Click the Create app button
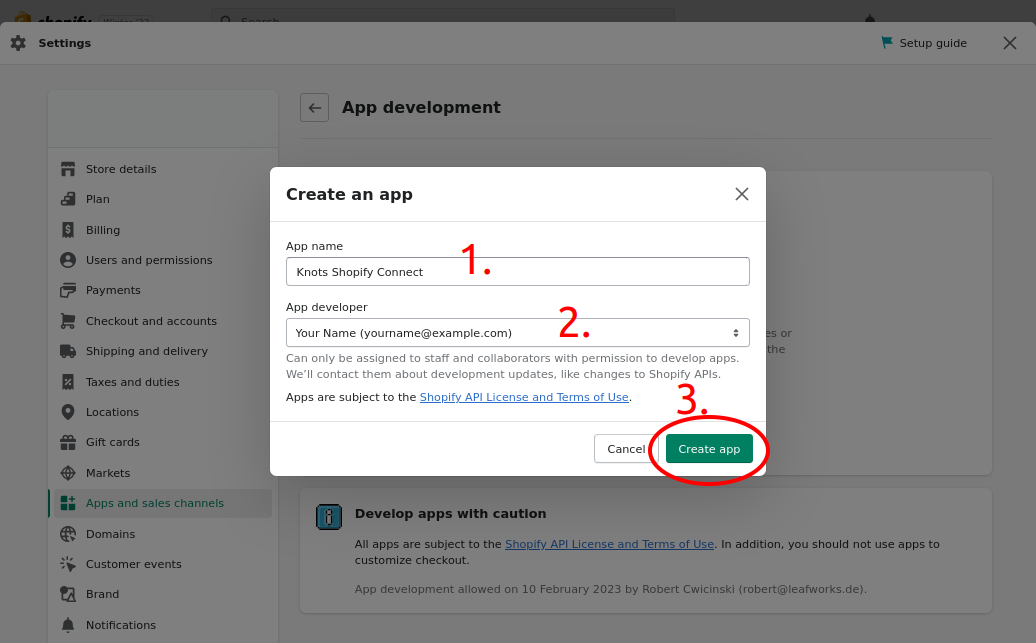The image size is (1036, 643). coord(709,449)
